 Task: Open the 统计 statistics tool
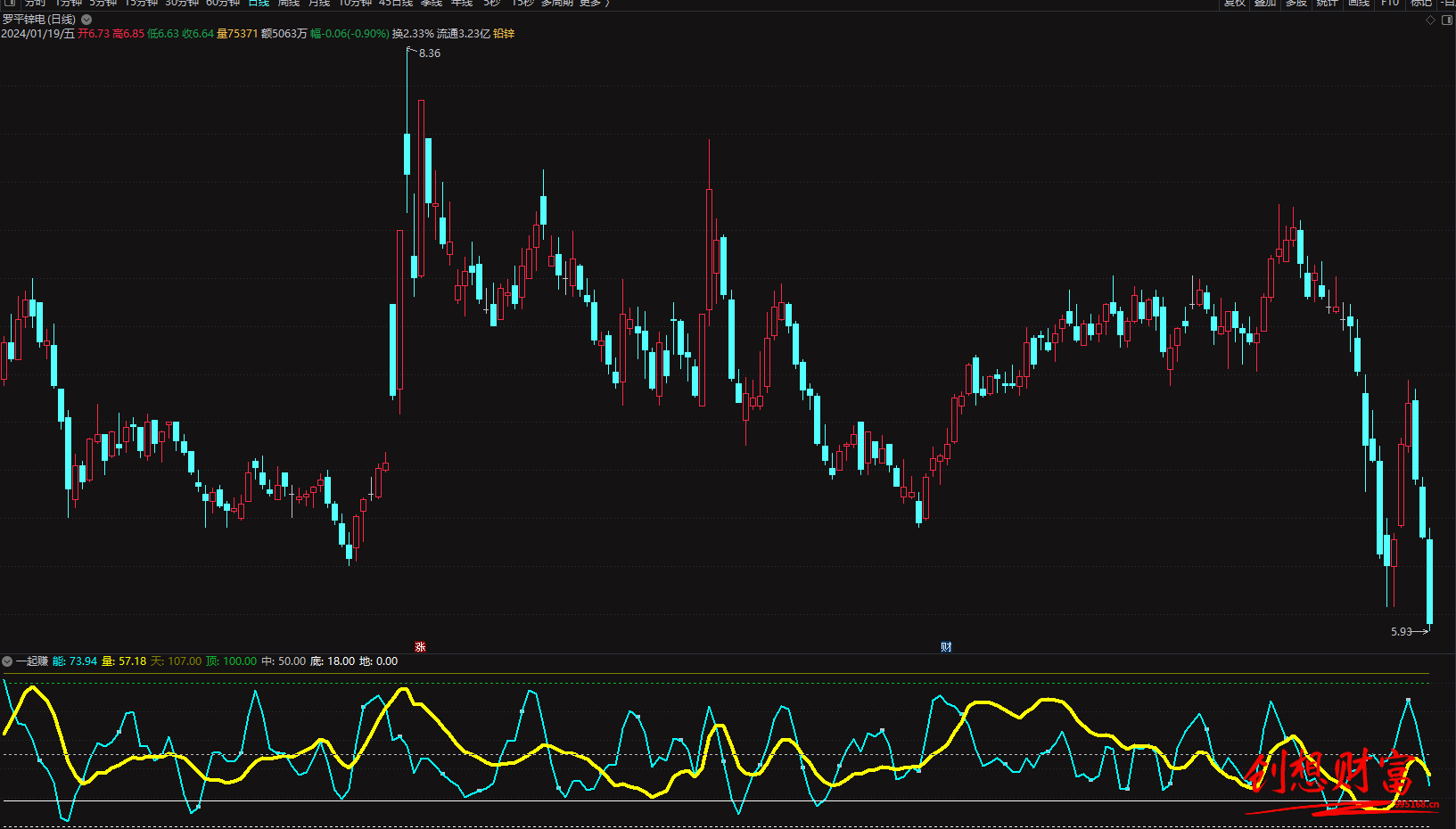coord(1328,4)
